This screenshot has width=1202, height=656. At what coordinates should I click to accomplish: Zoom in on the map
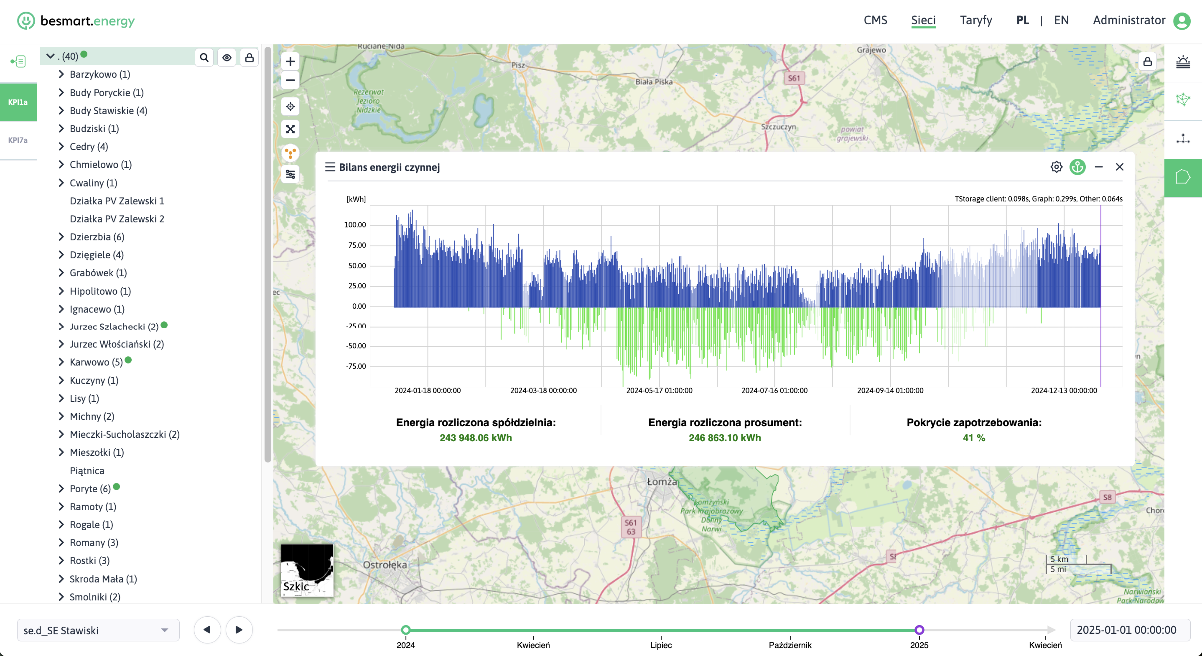click(x=291, y=61)
